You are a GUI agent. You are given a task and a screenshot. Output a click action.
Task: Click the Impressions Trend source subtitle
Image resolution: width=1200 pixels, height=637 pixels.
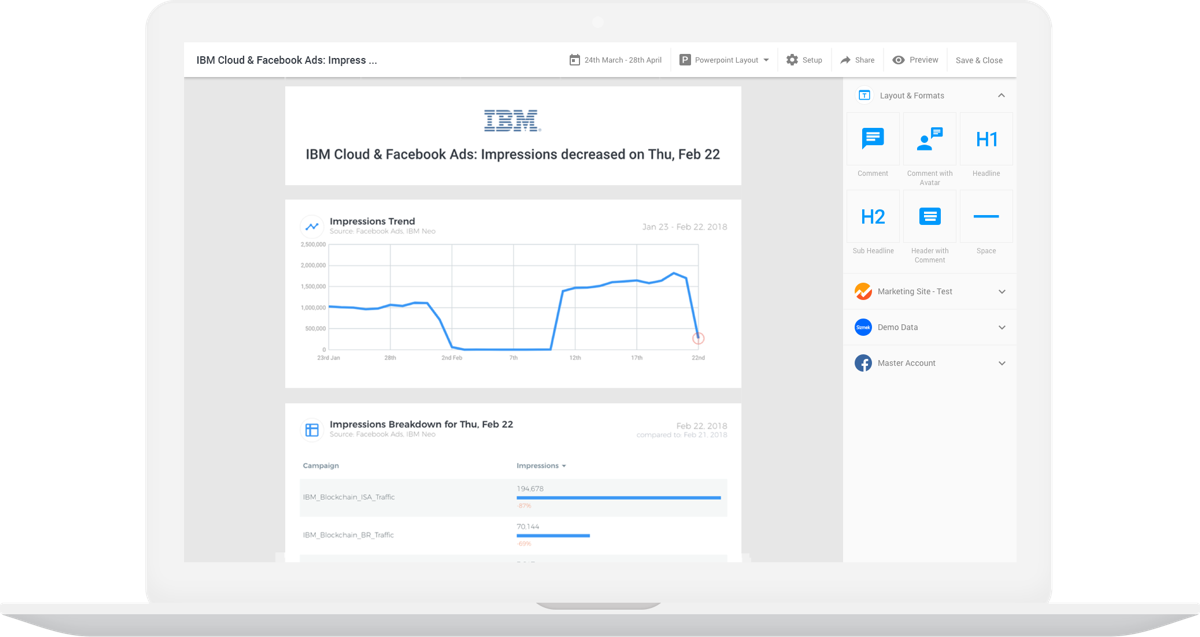pyautogui.click(x=382, y=231)
